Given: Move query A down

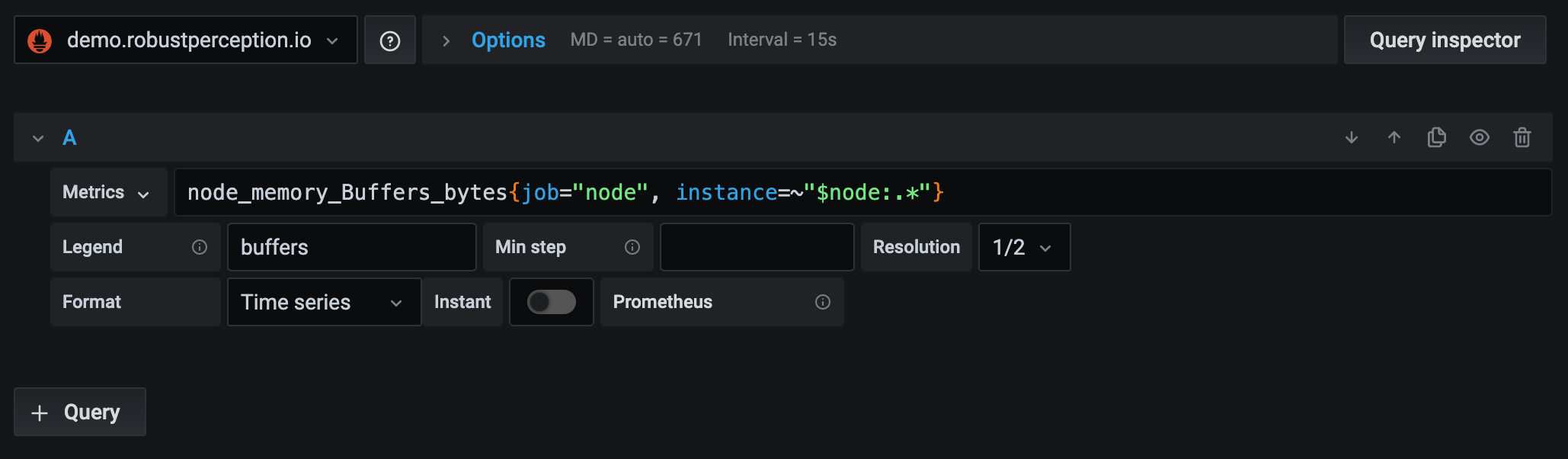Looking at the screenshot, I should point(1352,137).
